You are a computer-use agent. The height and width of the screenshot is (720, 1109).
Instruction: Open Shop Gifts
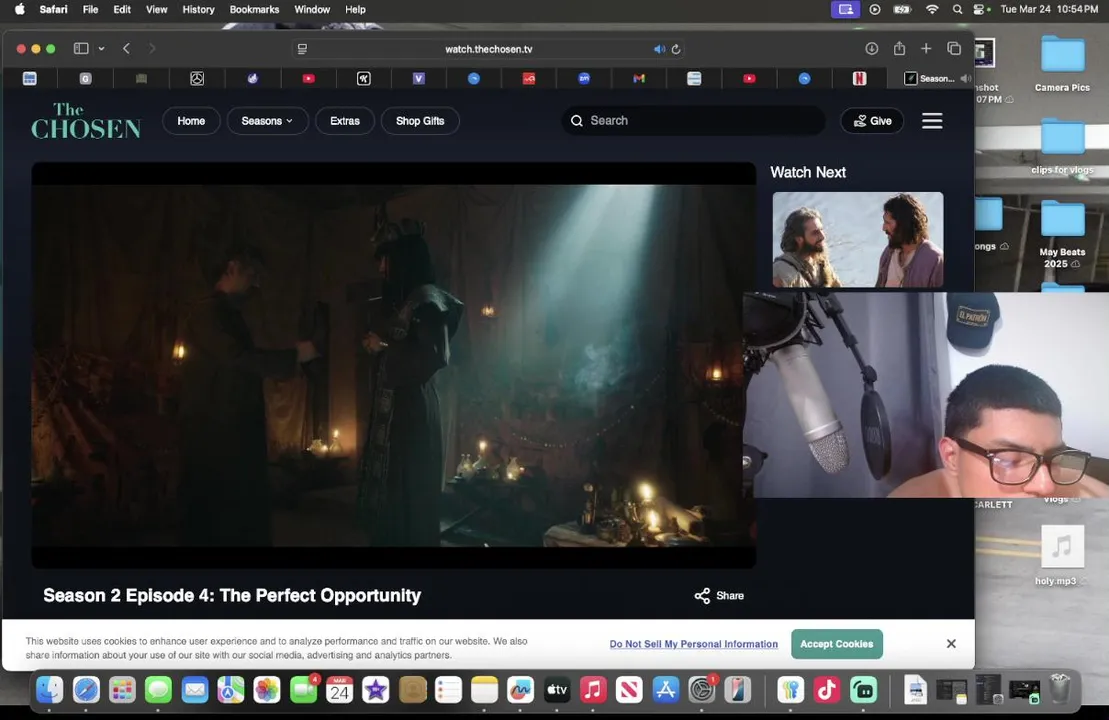point(420,121)
